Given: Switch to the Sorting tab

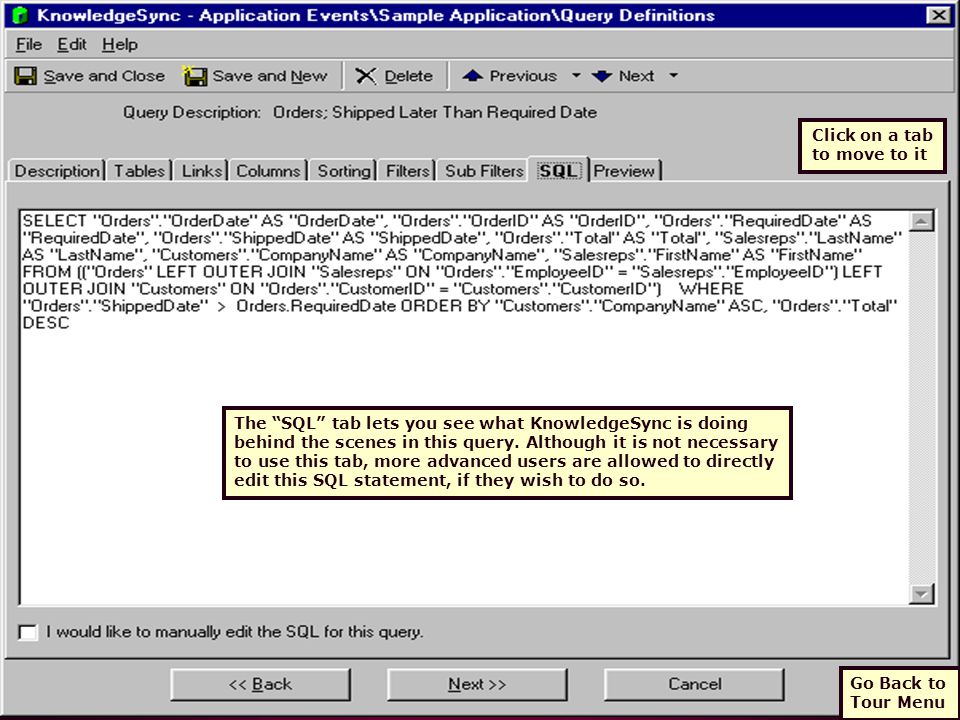Looking at the screenshot, I should [344, 171].
